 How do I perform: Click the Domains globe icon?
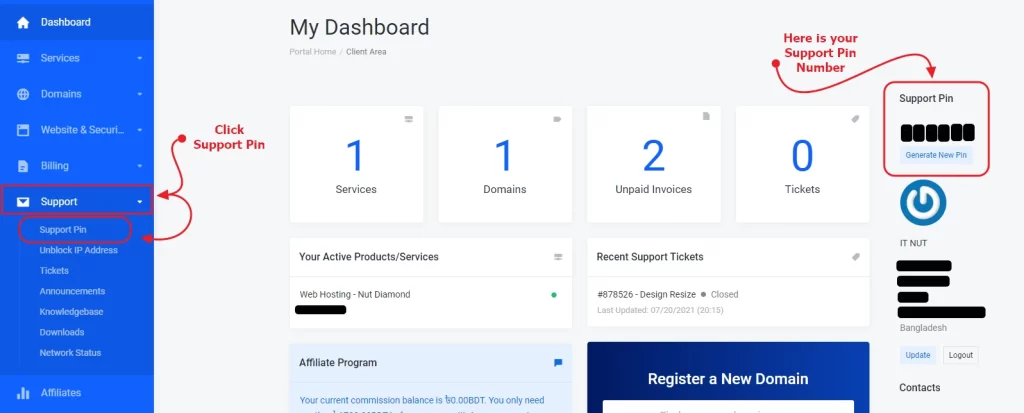click(23, 94)
